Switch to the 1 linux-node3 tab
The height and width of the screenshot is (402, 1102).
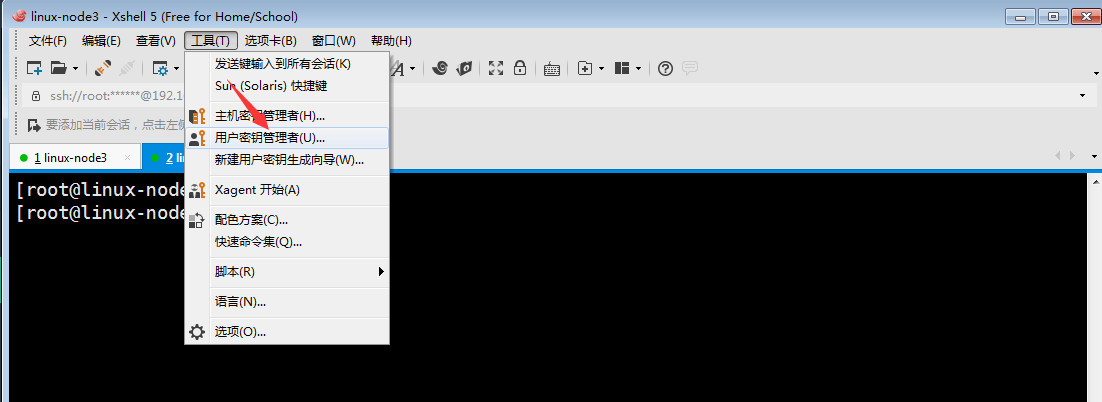70,158
